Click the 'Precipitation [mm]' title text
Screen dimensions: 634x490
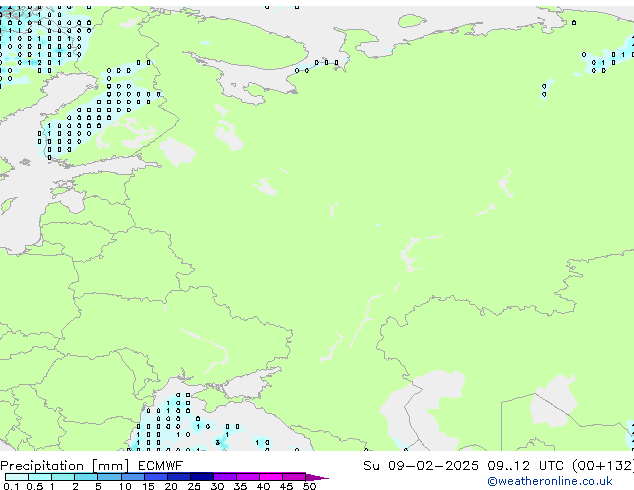click(65, 466)
